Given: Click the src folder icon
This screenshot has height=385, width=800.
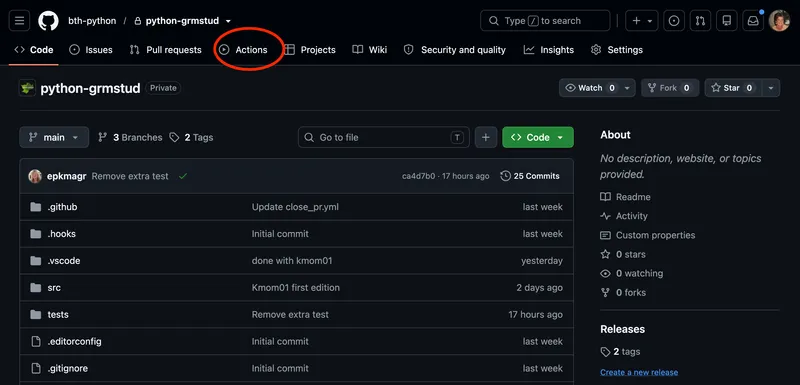Looking at the screenshot, I should [36, 288].
